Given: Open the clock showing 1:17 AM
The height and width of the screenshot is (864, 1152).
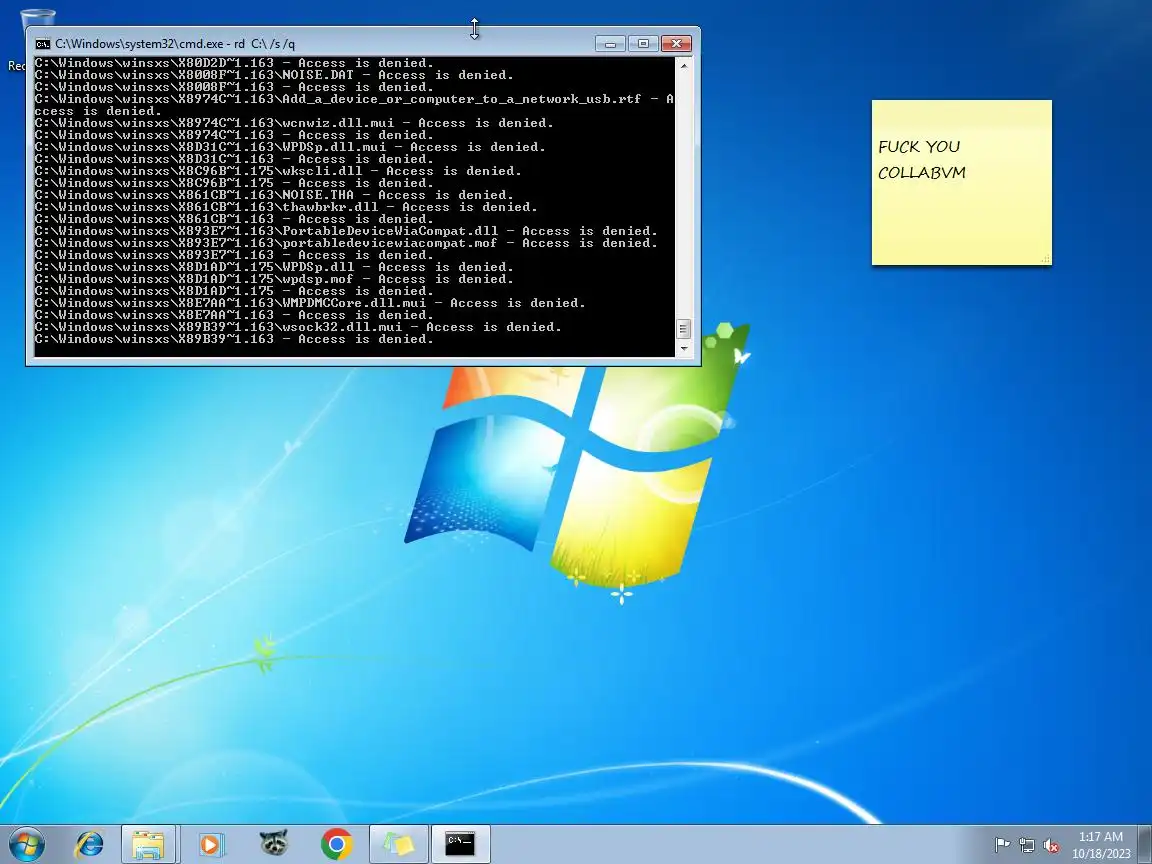Looking at the screenshot, I should 1101,845.
